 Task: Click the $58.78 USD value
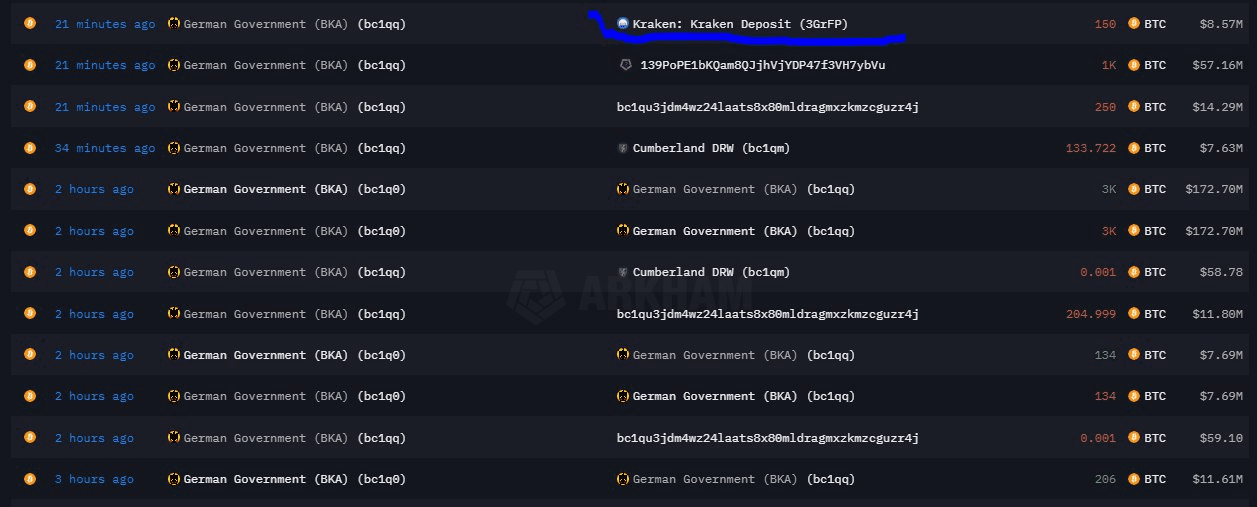pos(1220,272)
